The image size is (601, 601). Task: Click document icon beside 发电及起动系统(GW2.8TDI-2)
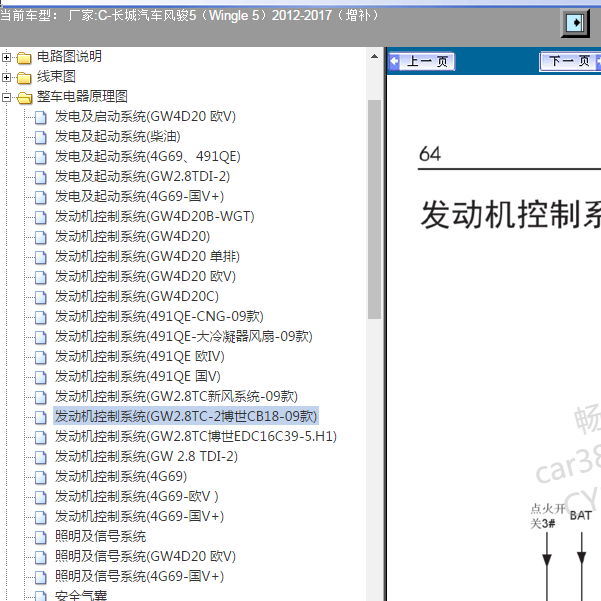click(41, 177)
